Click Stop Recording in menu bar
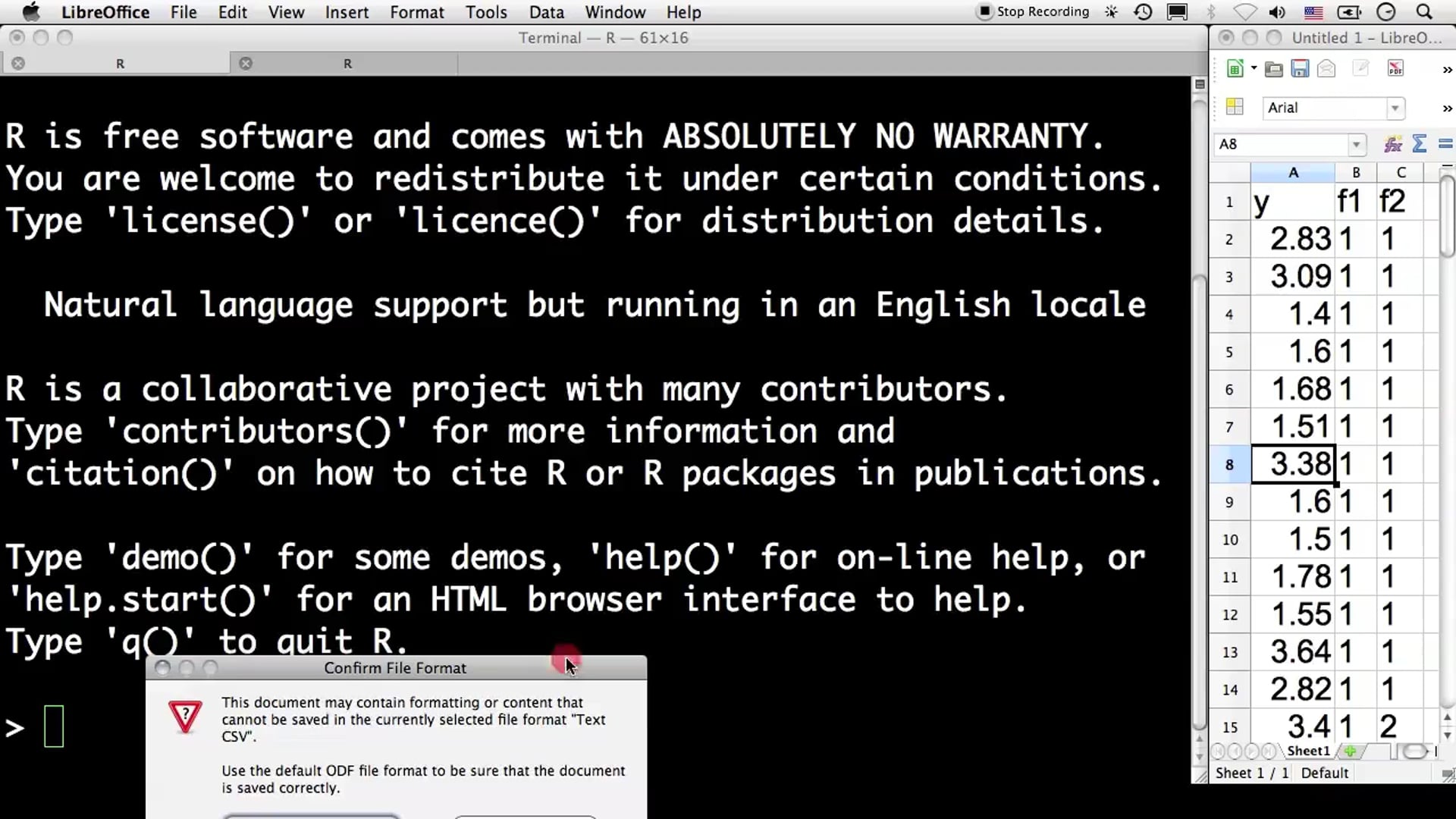This screenshot has width=1456, height=819. (1034, 11)
